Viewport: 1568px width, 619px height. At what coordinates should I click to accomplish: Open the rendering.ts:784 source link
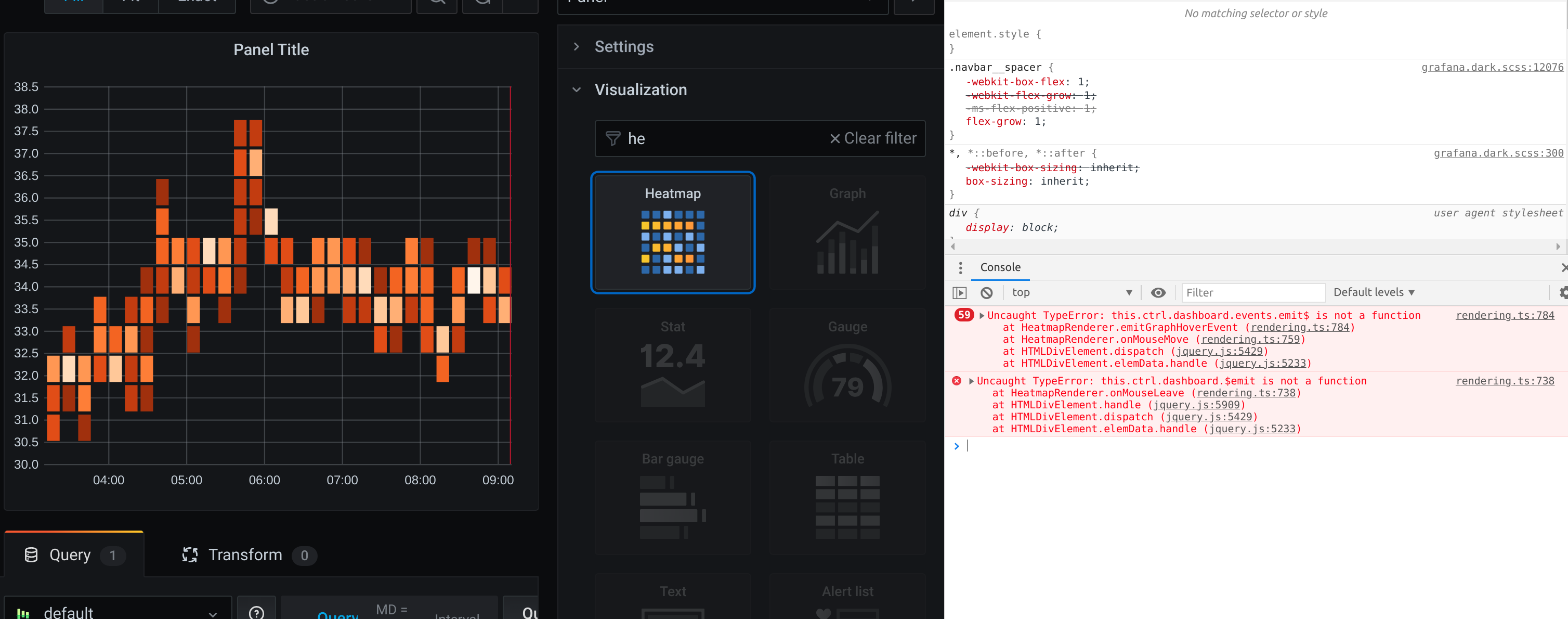point(1505,315)
